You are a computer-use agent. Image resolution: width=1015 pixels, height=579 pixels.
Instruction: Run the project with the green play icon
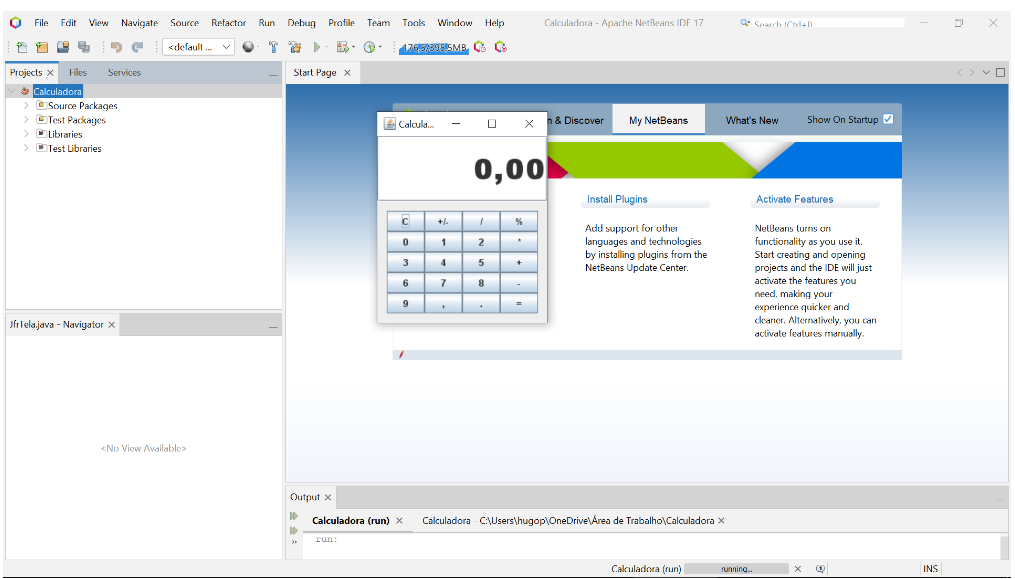317,46
